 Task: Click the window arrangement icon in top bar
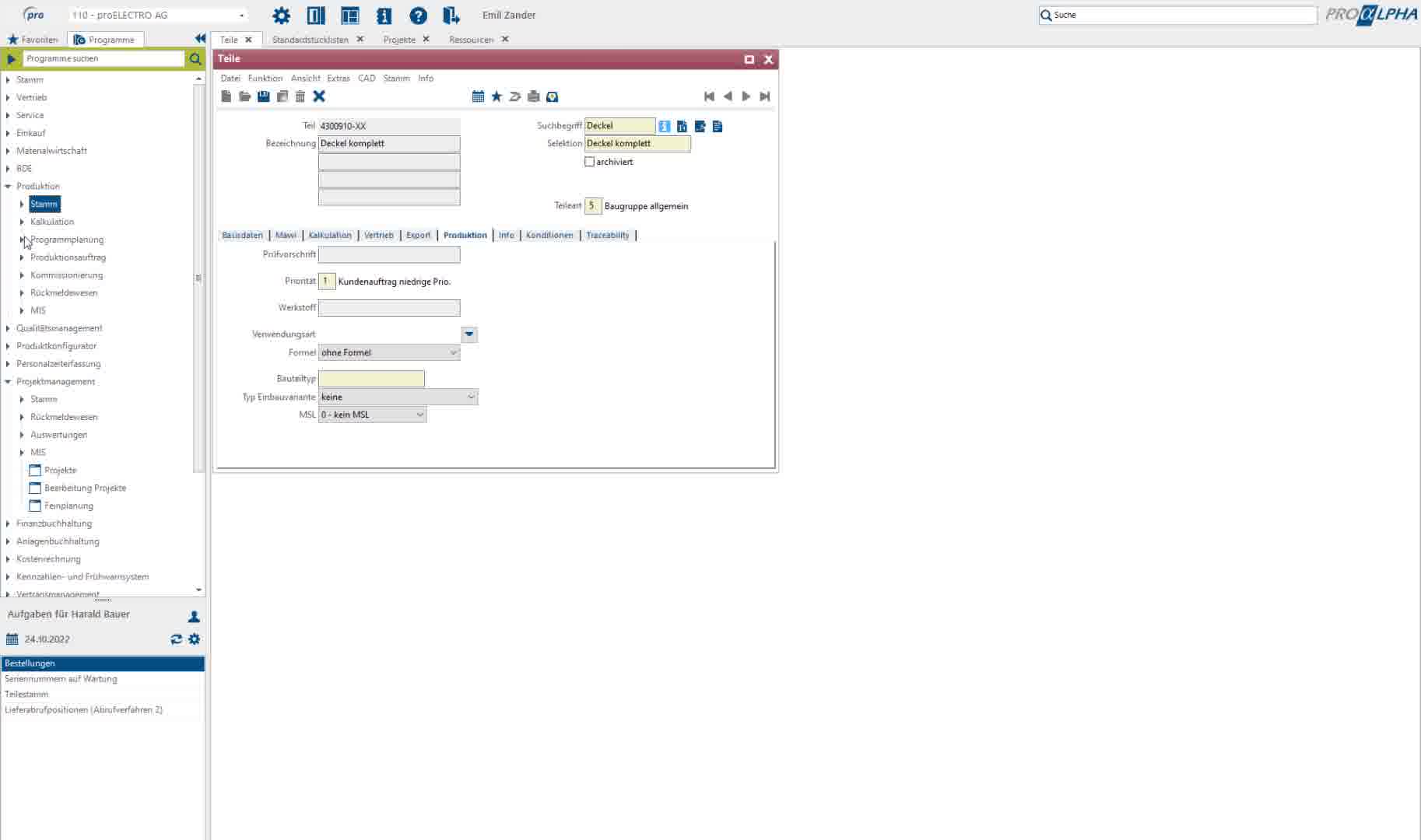pos(350,15)
